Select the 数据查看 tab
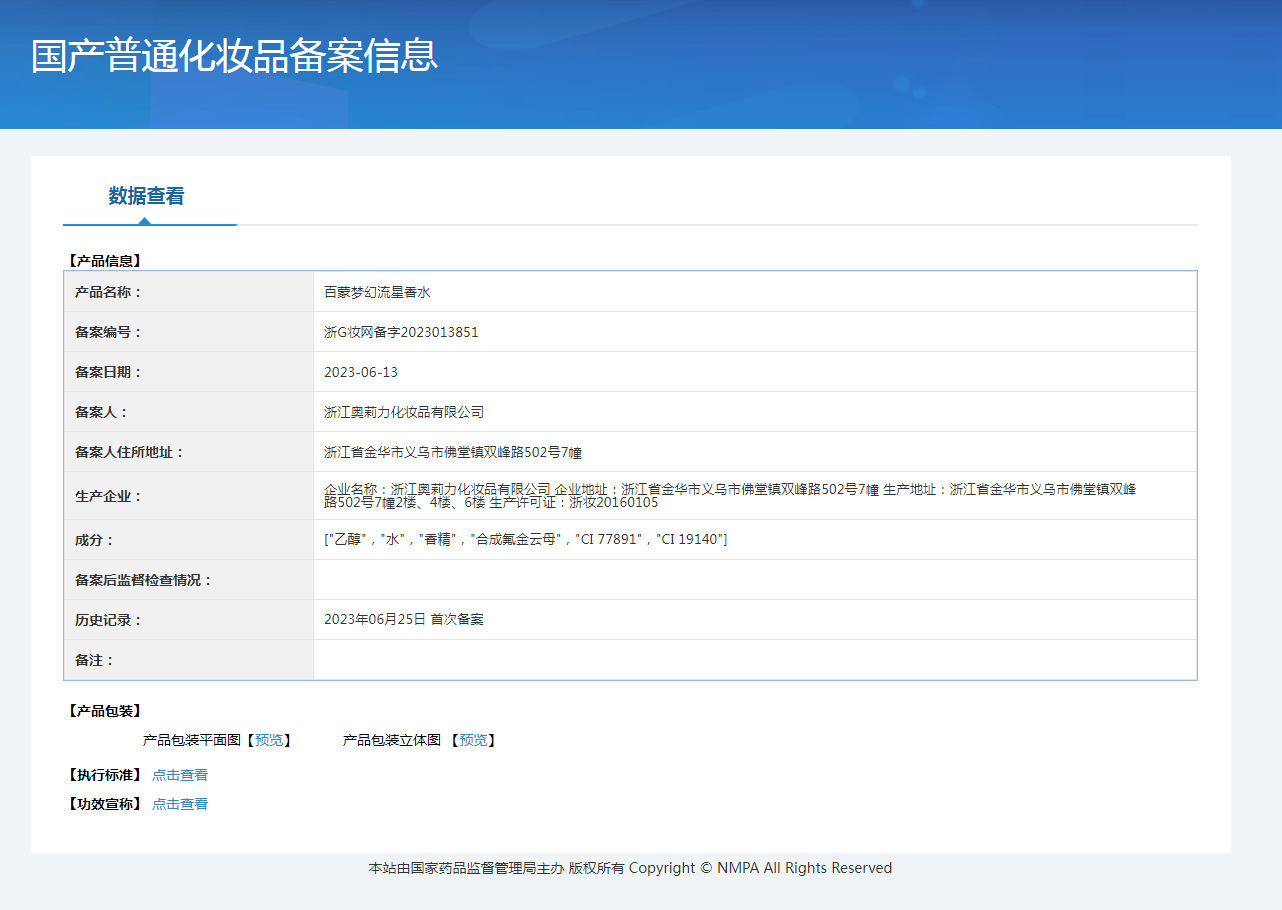Viewport: 1282px width, 910px height. (x=146, y=196)
